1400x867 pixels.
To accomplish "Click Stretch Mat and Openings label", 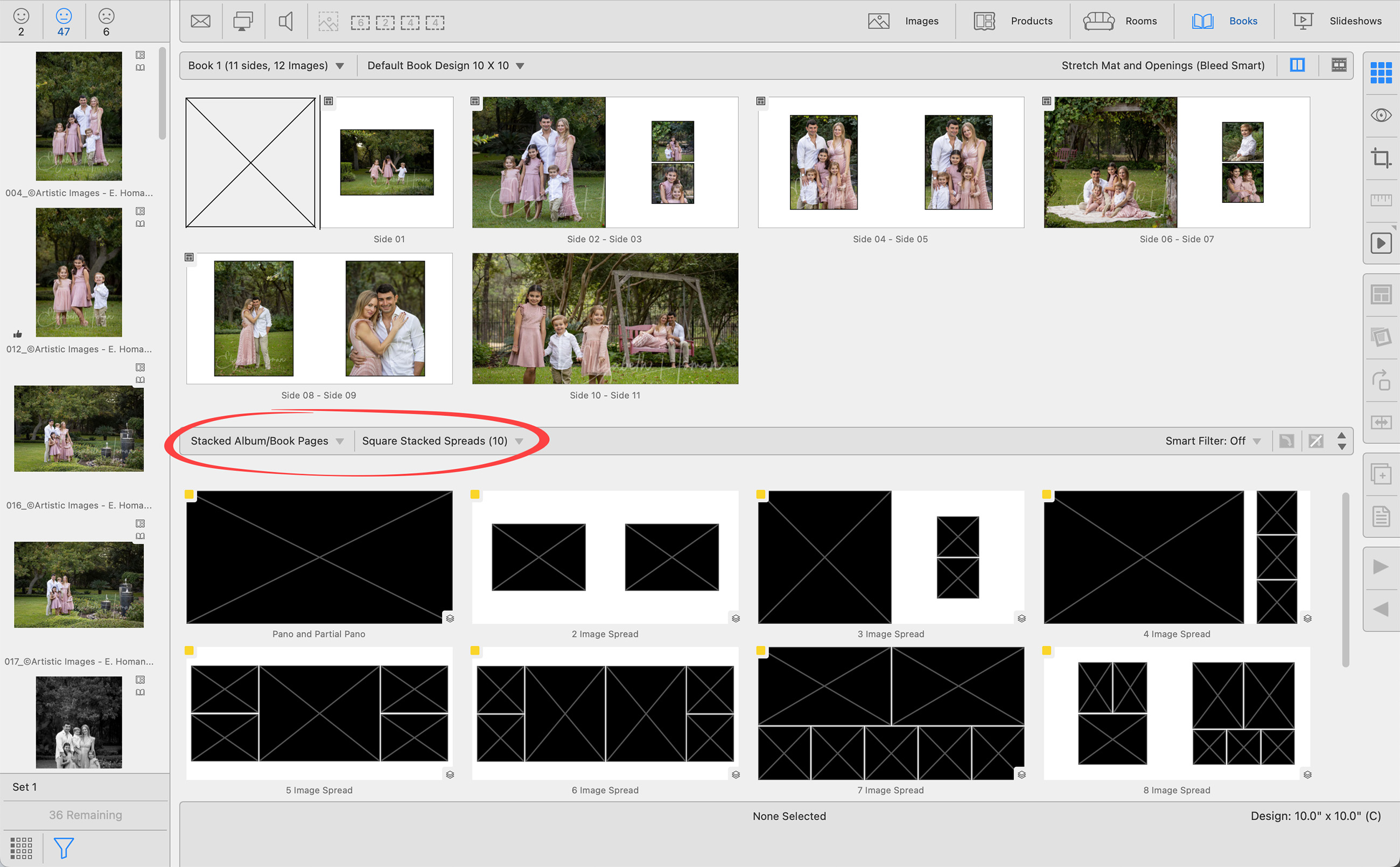I will 1163,65.
